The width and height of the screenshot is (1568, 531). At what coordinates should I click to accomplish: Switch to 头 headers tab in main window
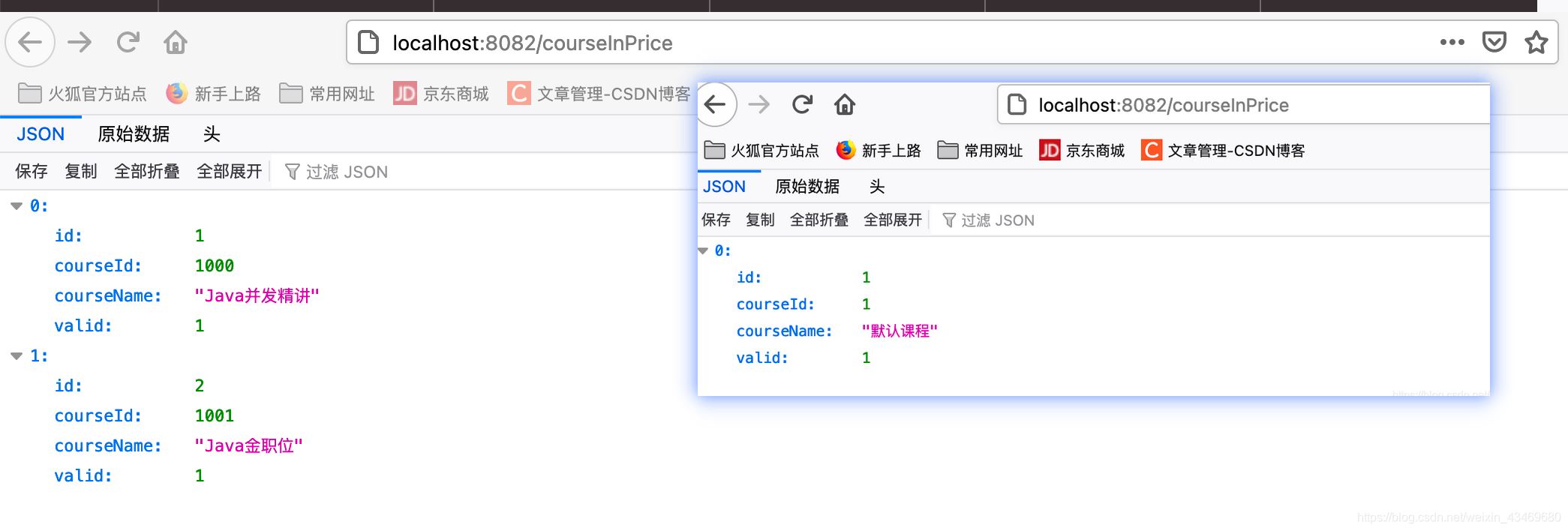212,134
